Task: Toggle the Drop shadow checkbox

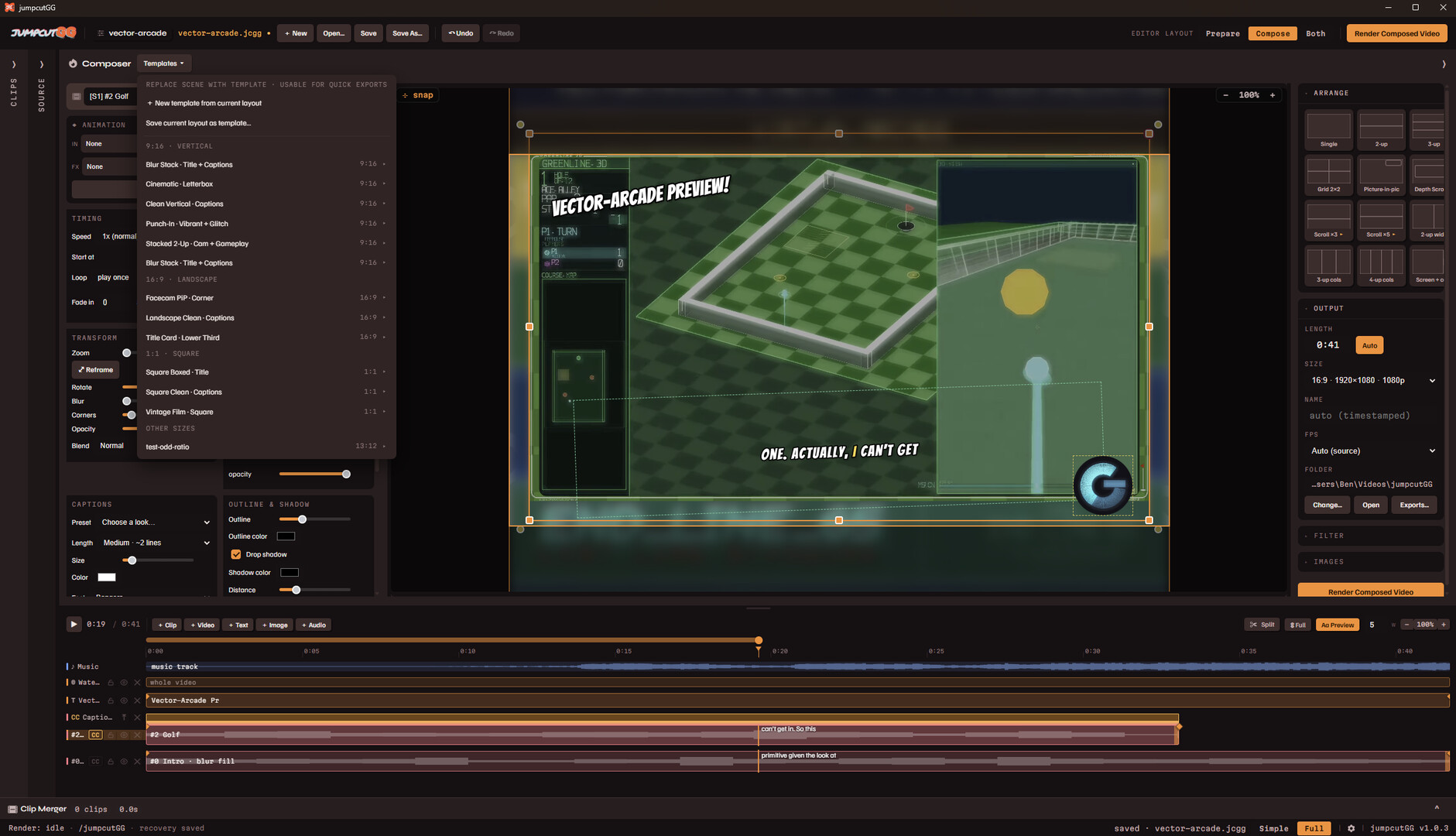Action: [x=236, y=554]
